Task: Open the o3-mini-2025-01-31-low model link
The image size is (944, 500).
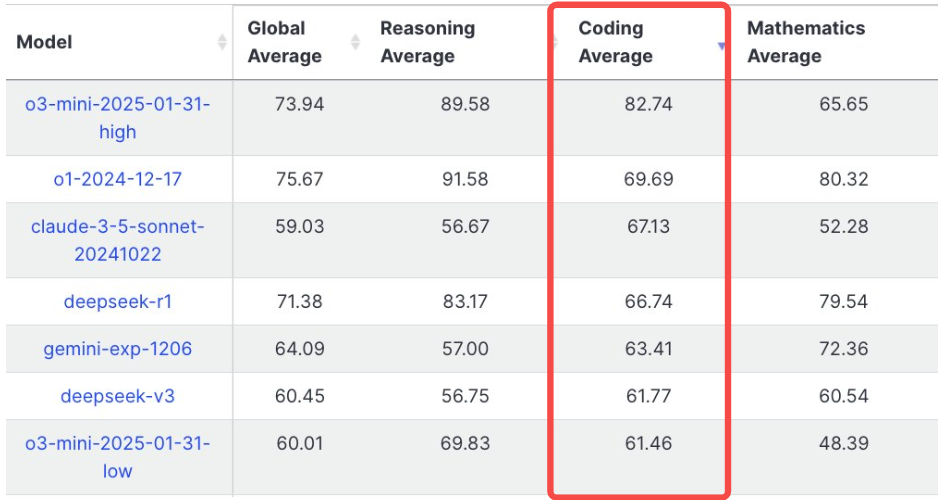Action: [x=117, y=457]
